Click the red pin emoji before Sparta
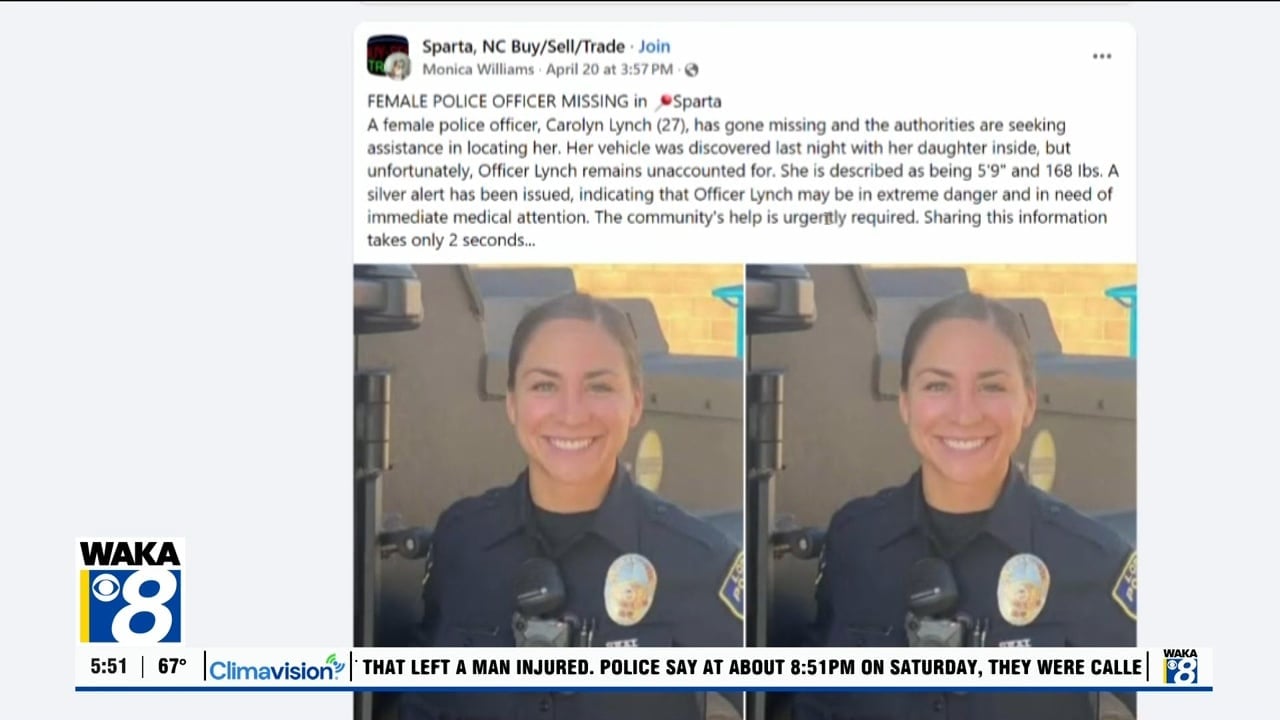Screen dimensions: 1280x720 coord(662,102)
